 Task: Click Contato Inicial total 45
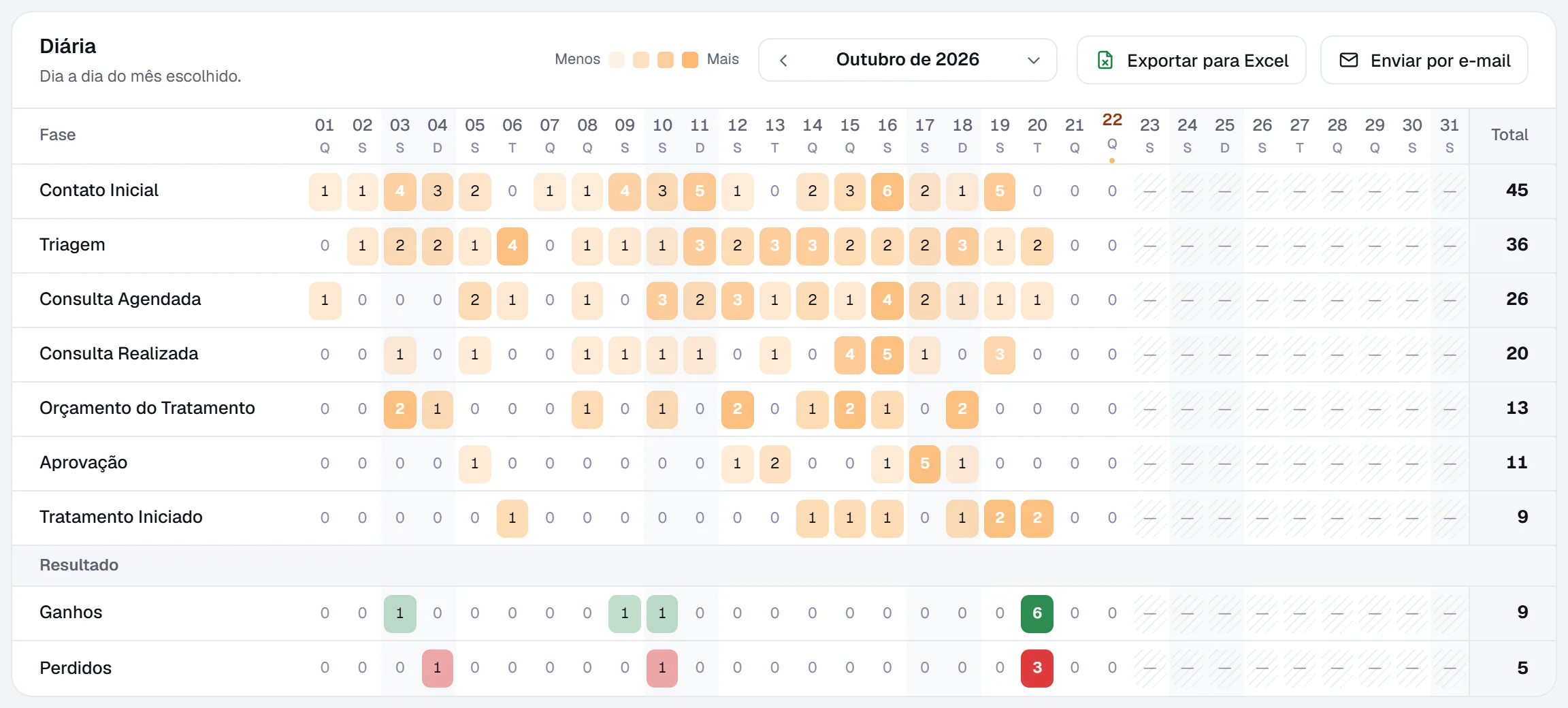tap(1517, 190)
